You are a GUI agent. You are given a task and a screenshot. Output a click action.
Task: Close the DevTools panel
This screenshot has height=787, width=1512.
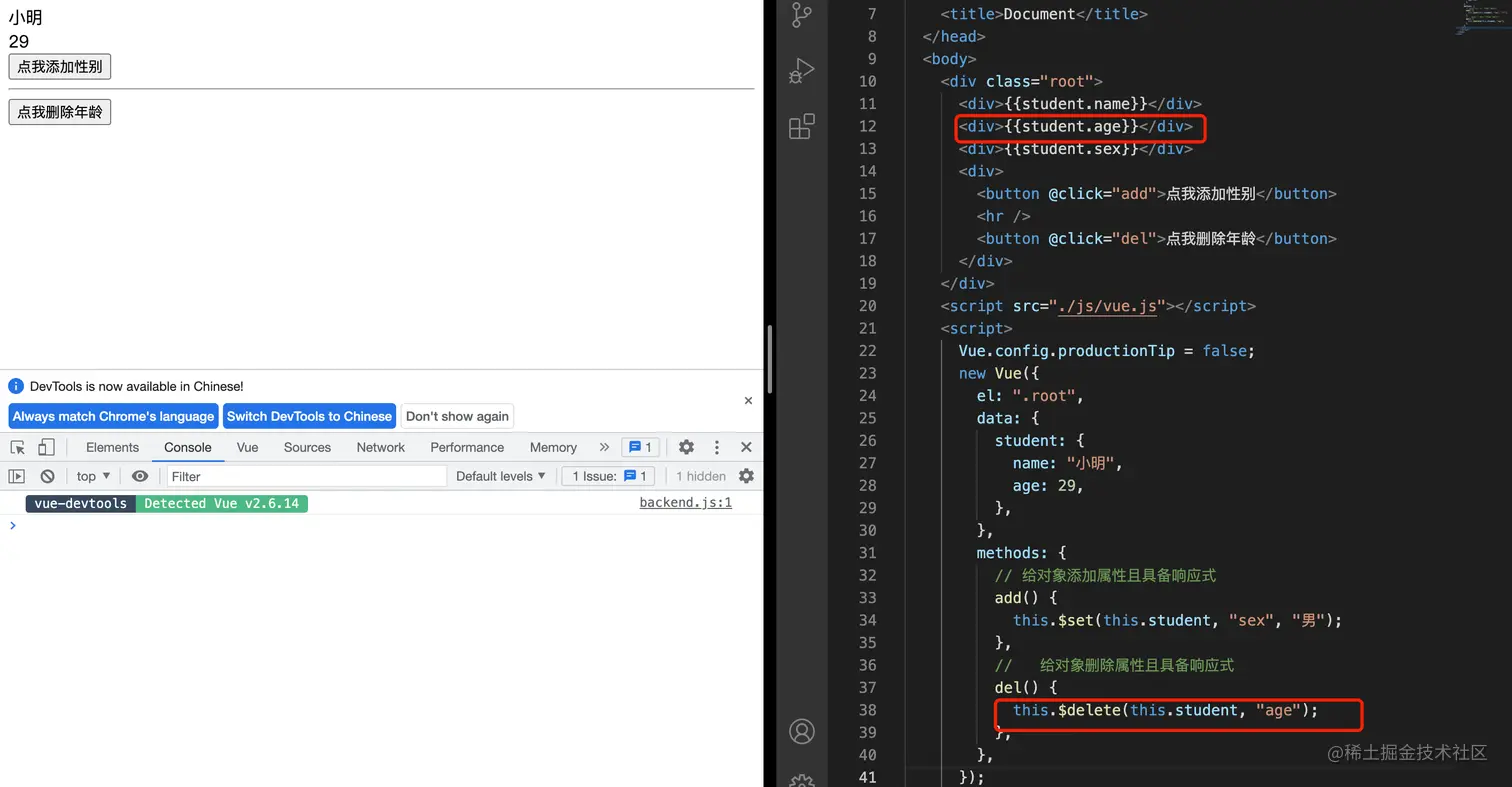(746, 447)
